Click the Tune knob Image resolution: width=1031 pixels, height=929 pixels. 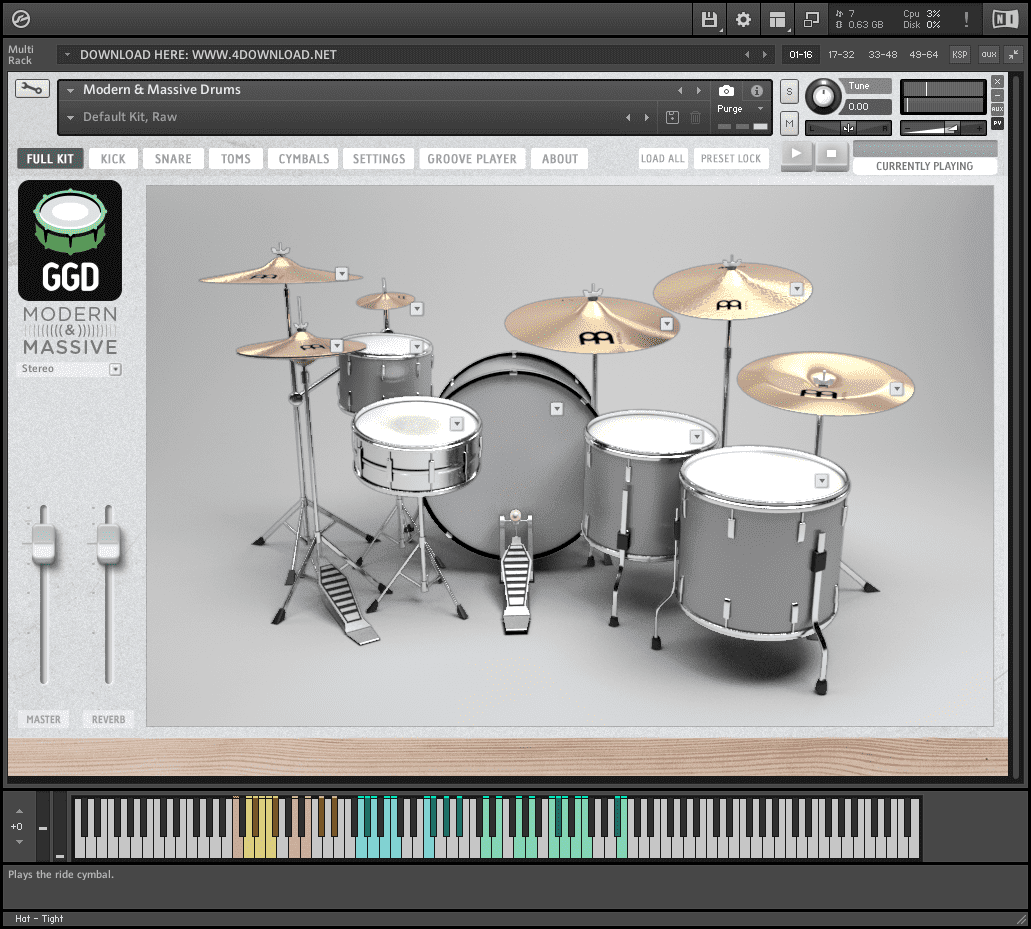coord(823,96)
